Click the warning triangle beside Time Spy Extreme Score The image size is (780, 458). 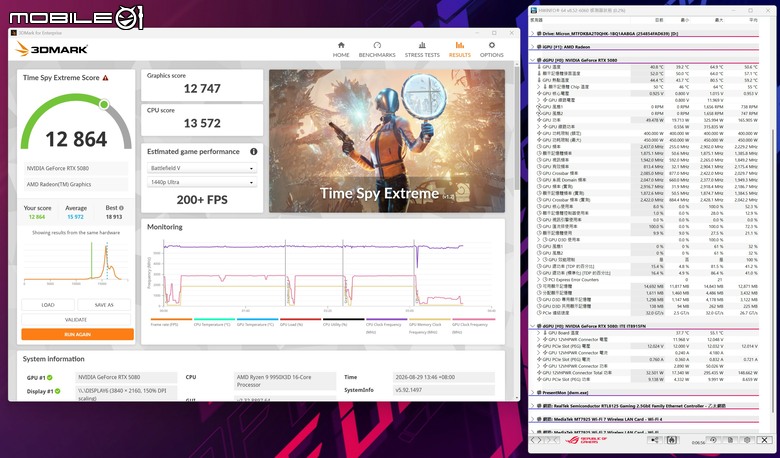coord(105,78)
